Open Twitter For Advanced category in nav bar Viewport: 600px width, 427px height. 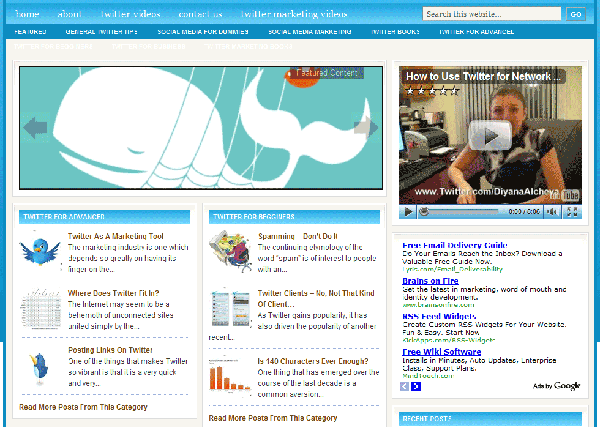pyautogui.click(x=476, y=32)
